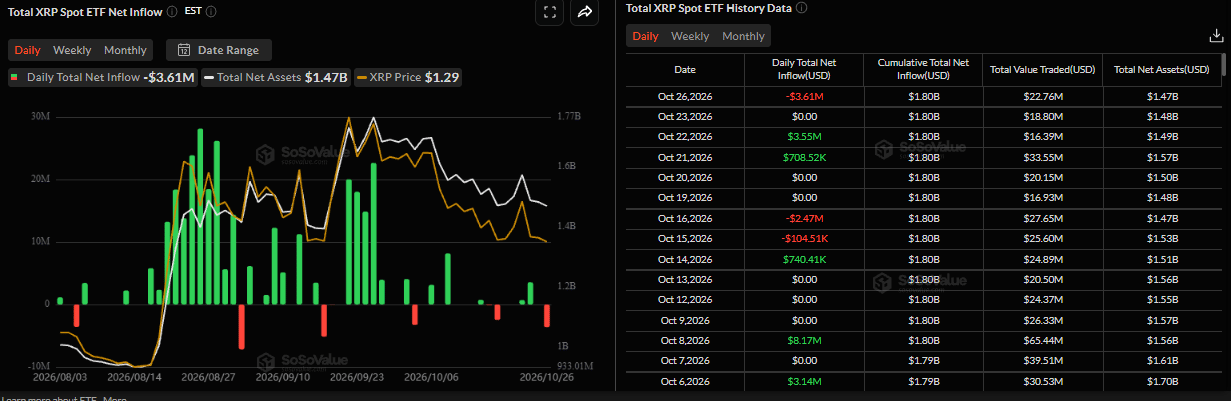Click the $3.55M inflow value for Oct 22
The height and width of the screenshot is (401, 1231).
pyautogui.click(x=804, y=137)
